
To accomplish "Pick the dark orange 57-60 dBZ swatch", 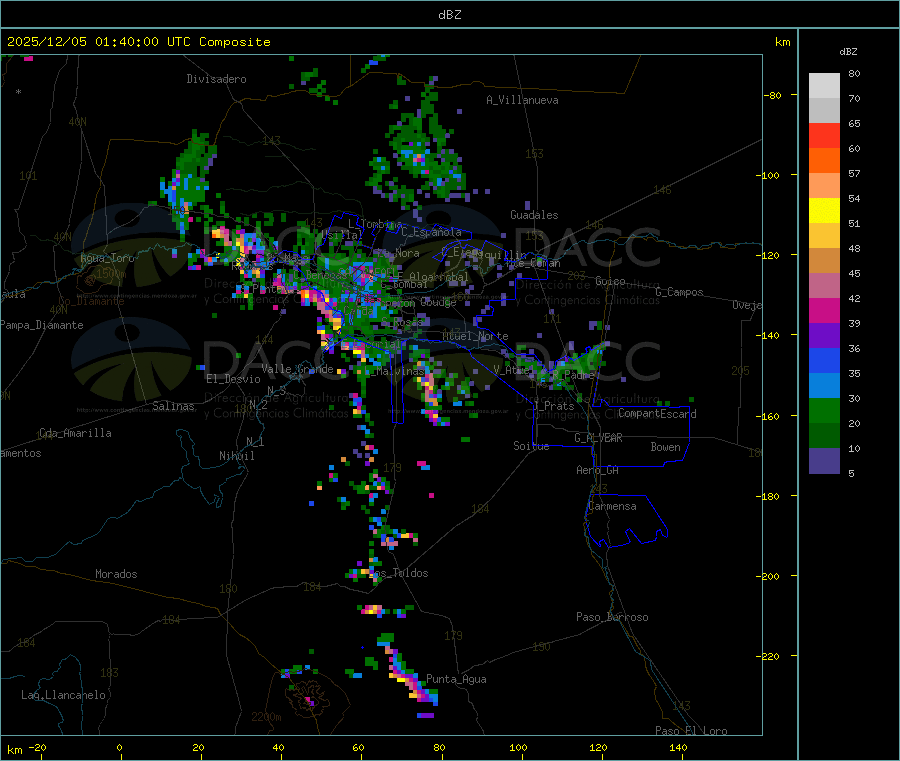I will tap(824, 161).
